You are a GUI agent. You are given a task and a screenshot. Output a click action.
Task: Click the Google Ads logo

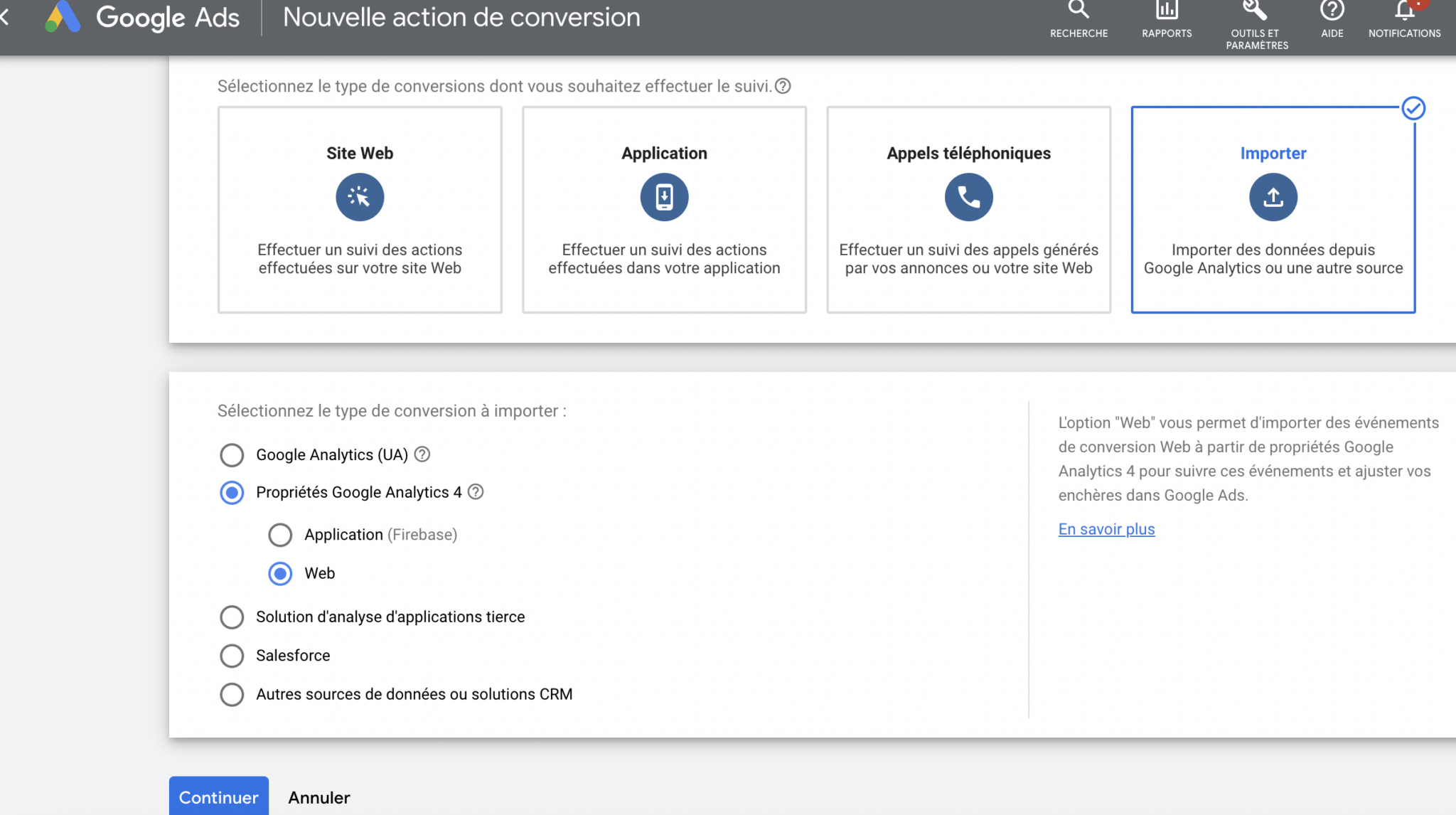click(142, 17)
